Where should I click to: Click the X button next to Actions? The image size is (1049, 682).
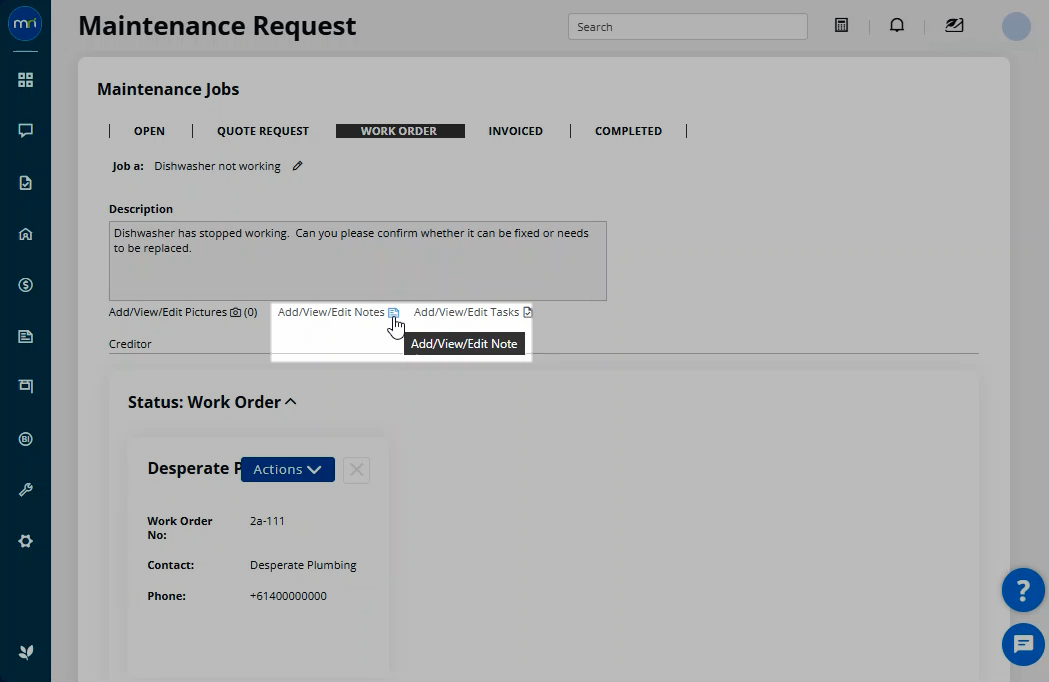click(x=357, y=470)
